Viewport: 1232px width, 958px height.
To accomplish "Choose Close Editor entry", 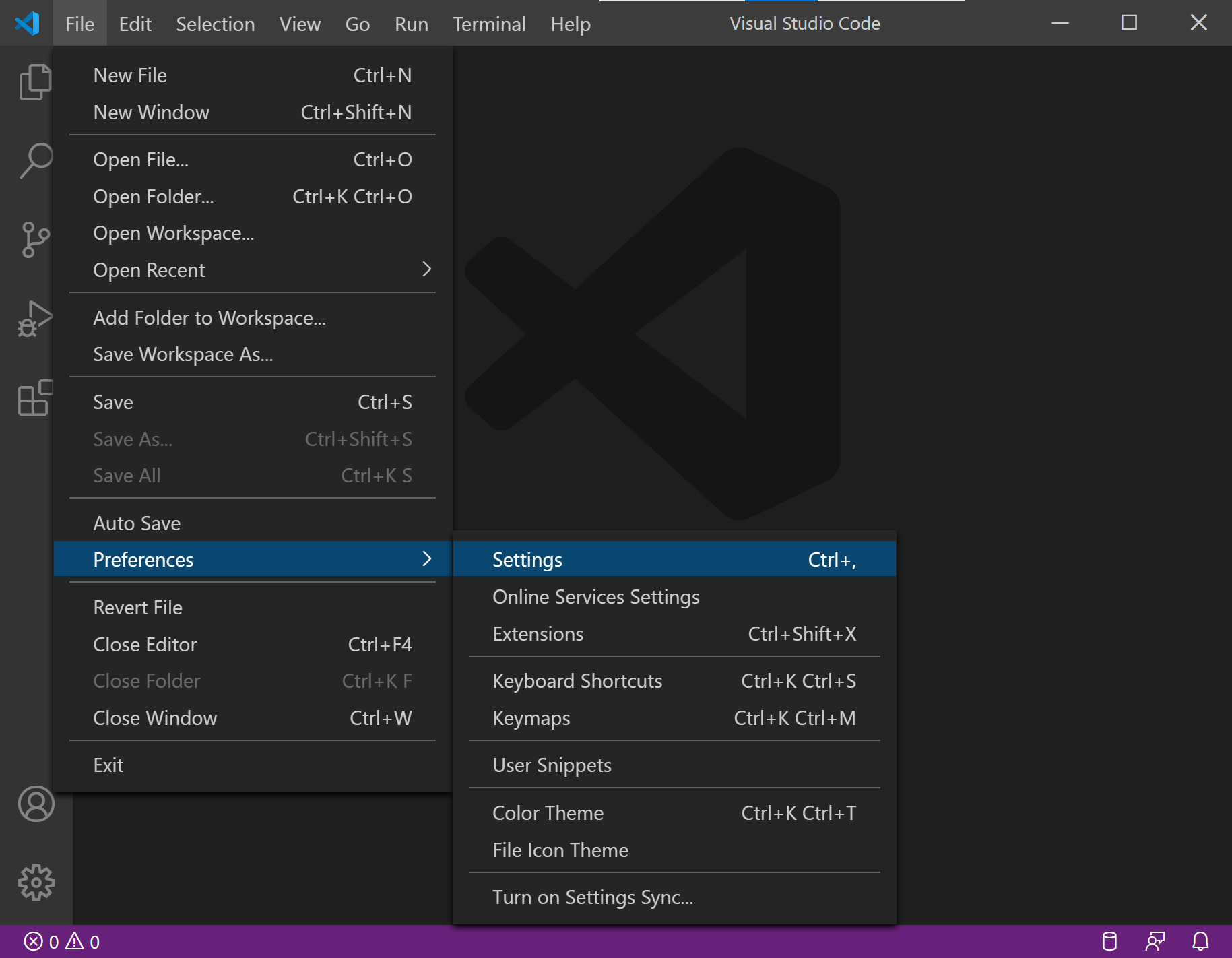I will [253, 645].
